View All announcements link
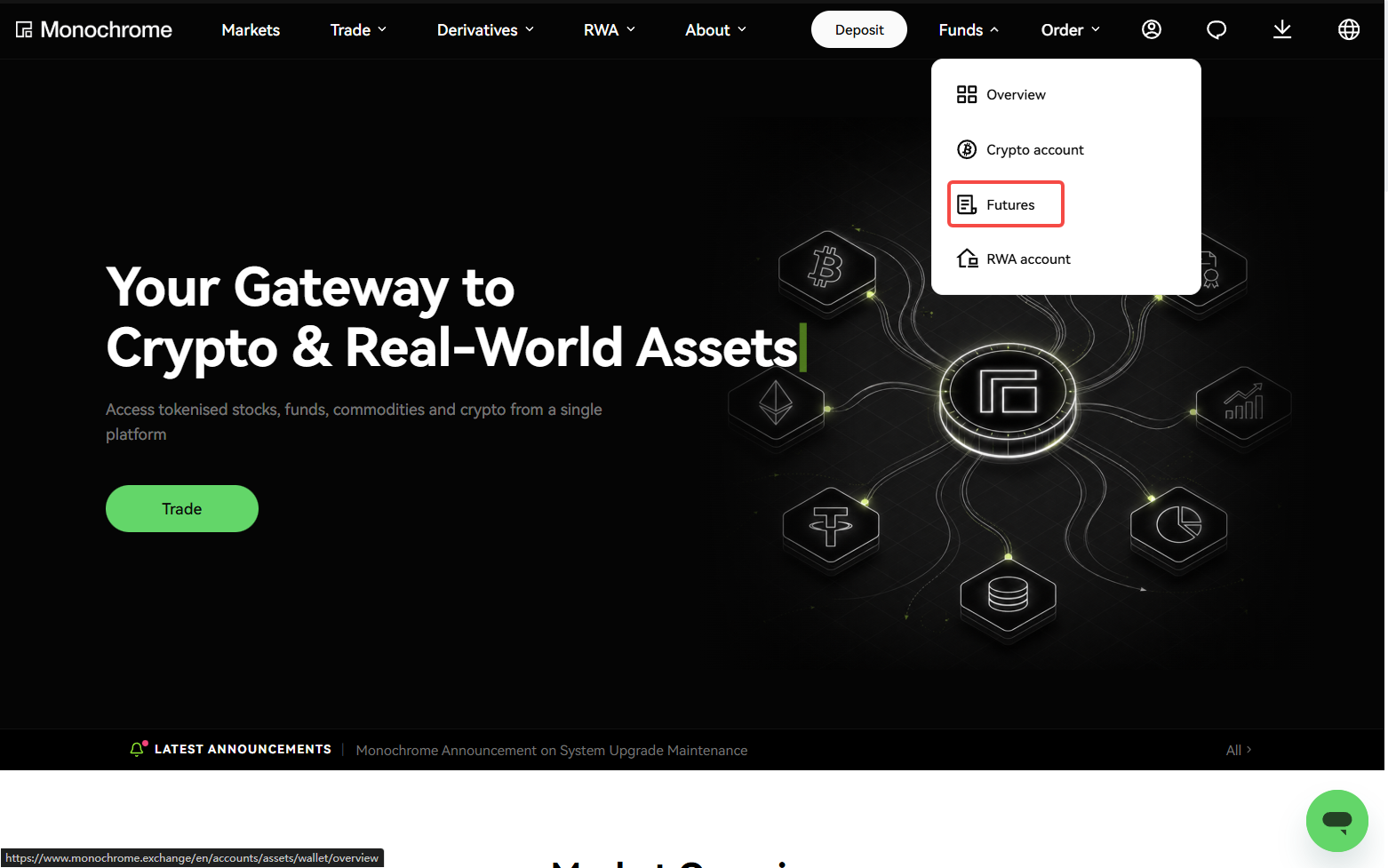1388x868 pixels. coord(1239,750)
